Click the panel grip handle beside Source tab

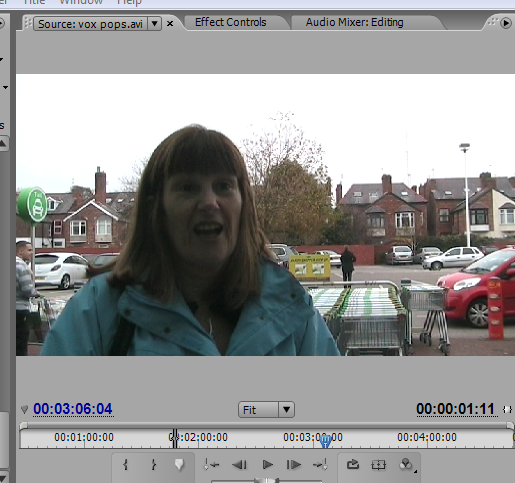28,23
